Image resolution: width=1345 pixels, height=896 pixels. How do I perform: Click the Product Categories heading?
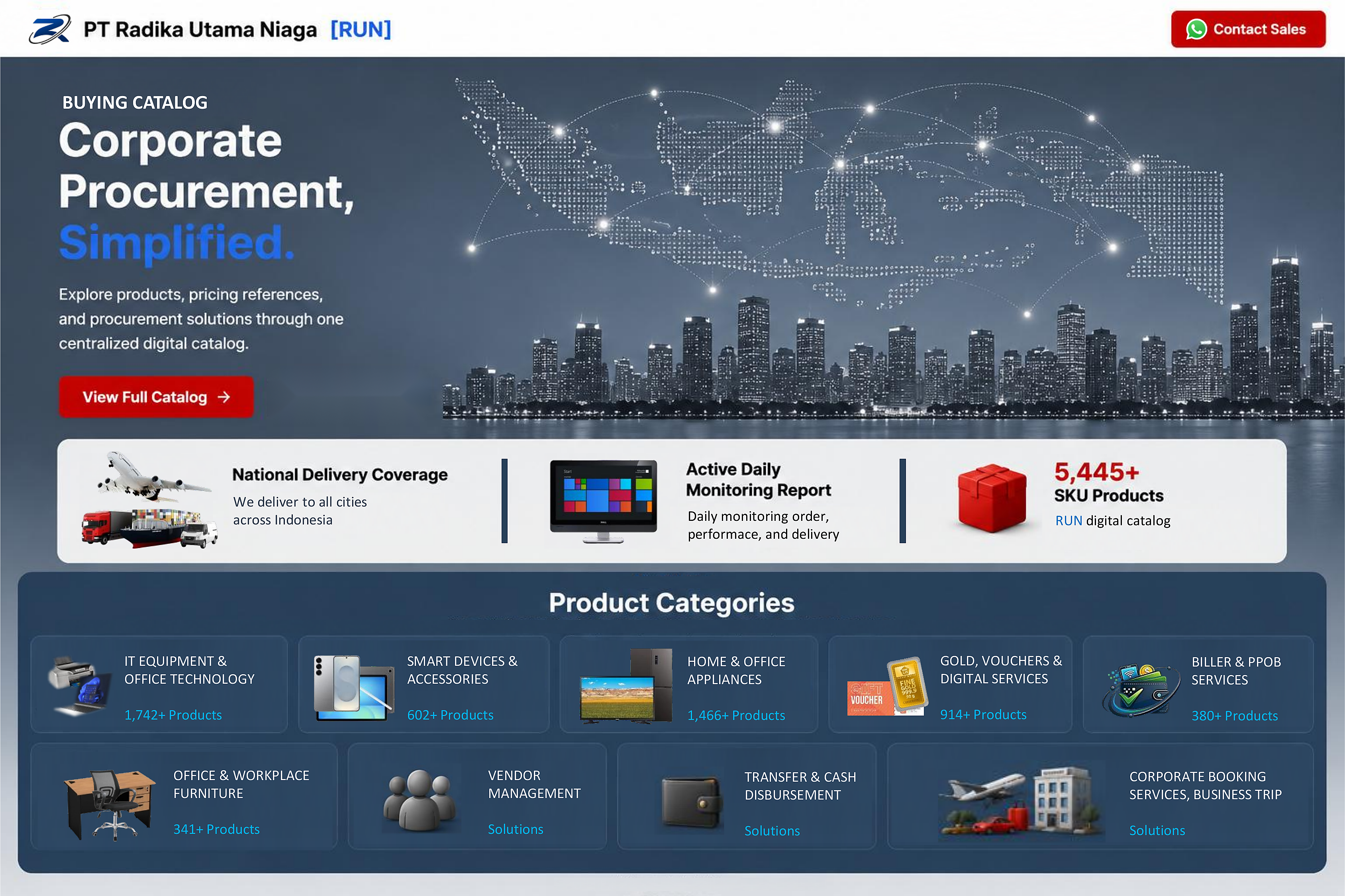coord(672,603)
